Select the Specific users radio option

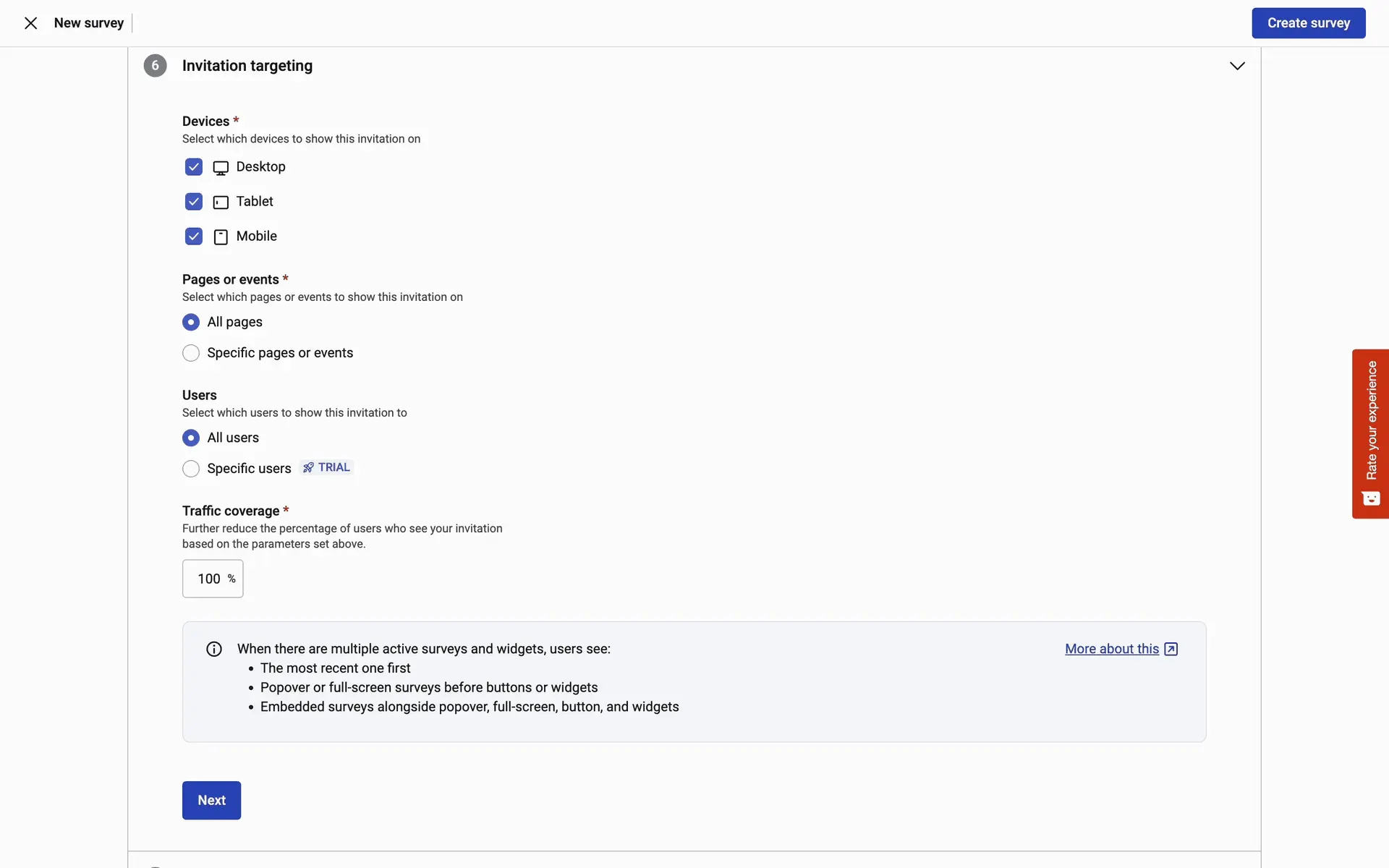(x=191, y=469)
